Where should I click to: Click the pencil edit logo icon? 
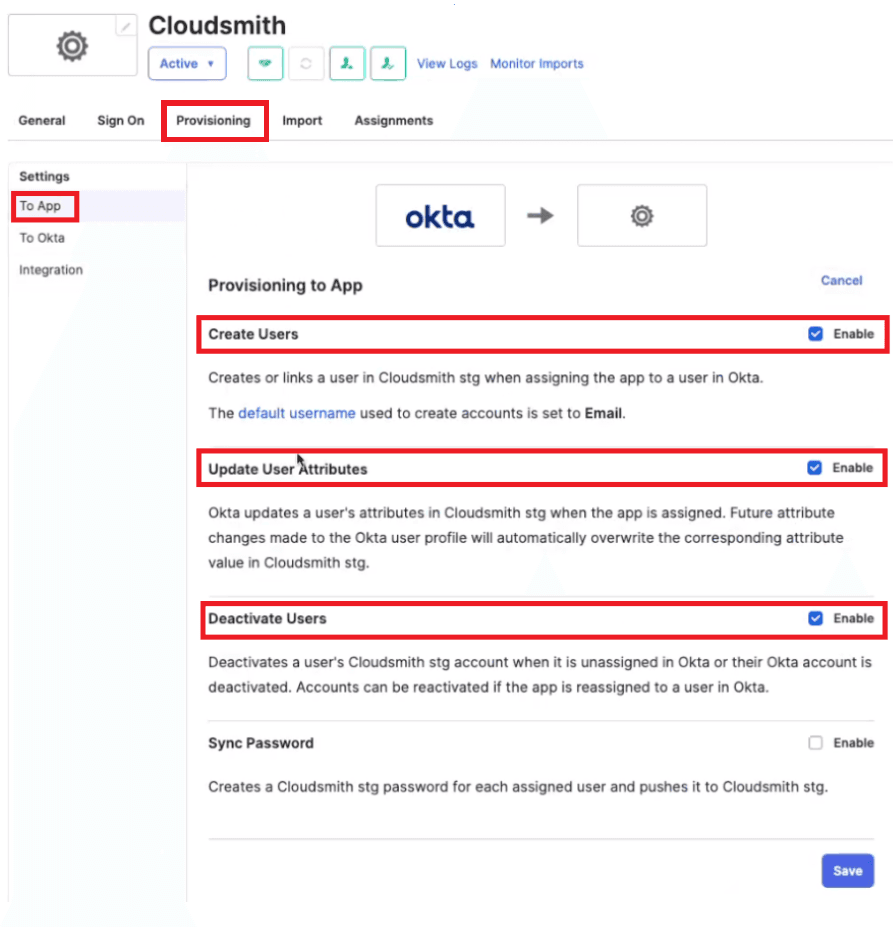(125, 27)
